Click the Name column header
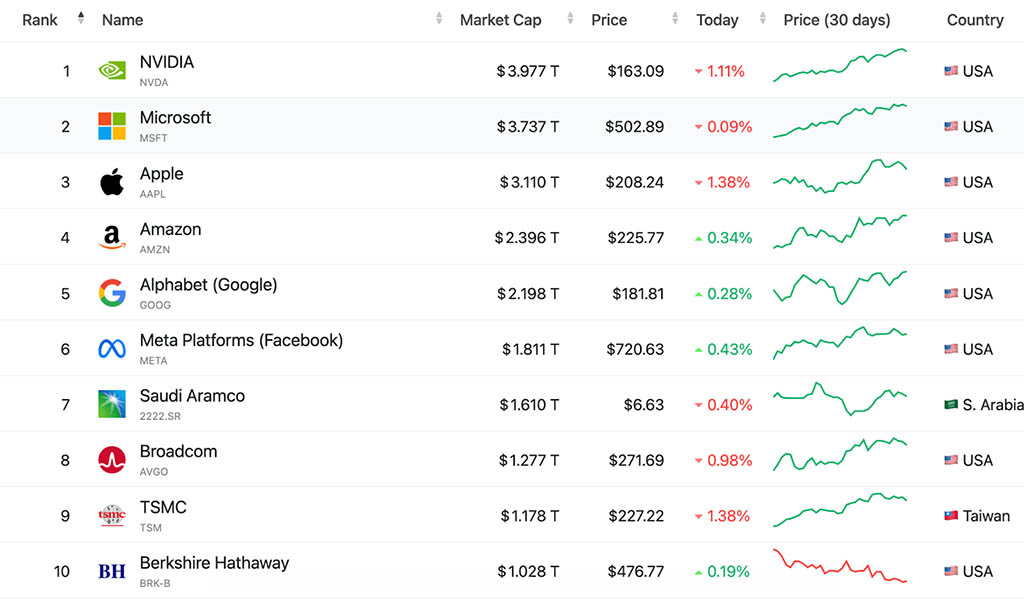 tap(122, 20)
